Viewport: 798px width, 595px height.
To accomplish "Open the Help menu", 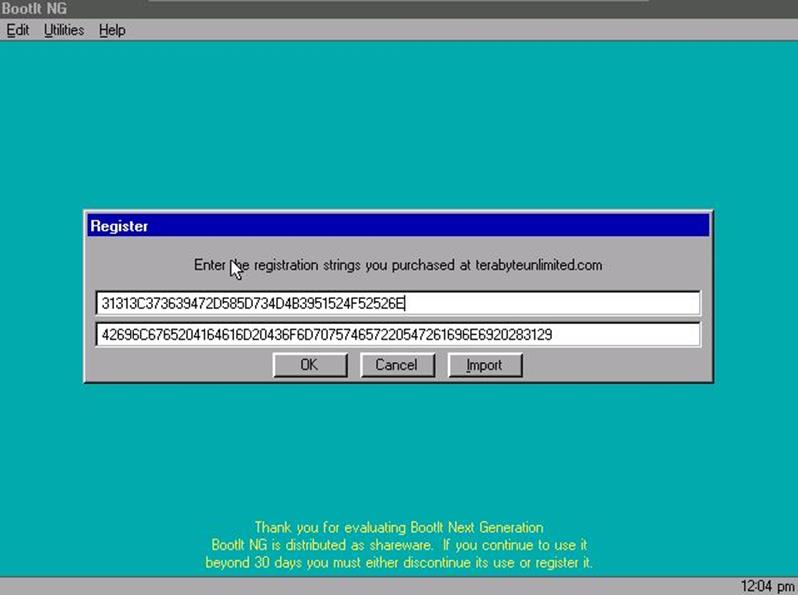I will click(x=112, y=31).
